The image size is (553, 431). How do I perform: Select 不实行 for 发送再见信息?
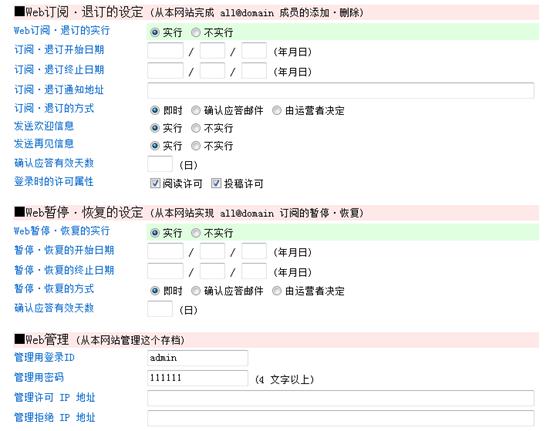click(196, 146)
